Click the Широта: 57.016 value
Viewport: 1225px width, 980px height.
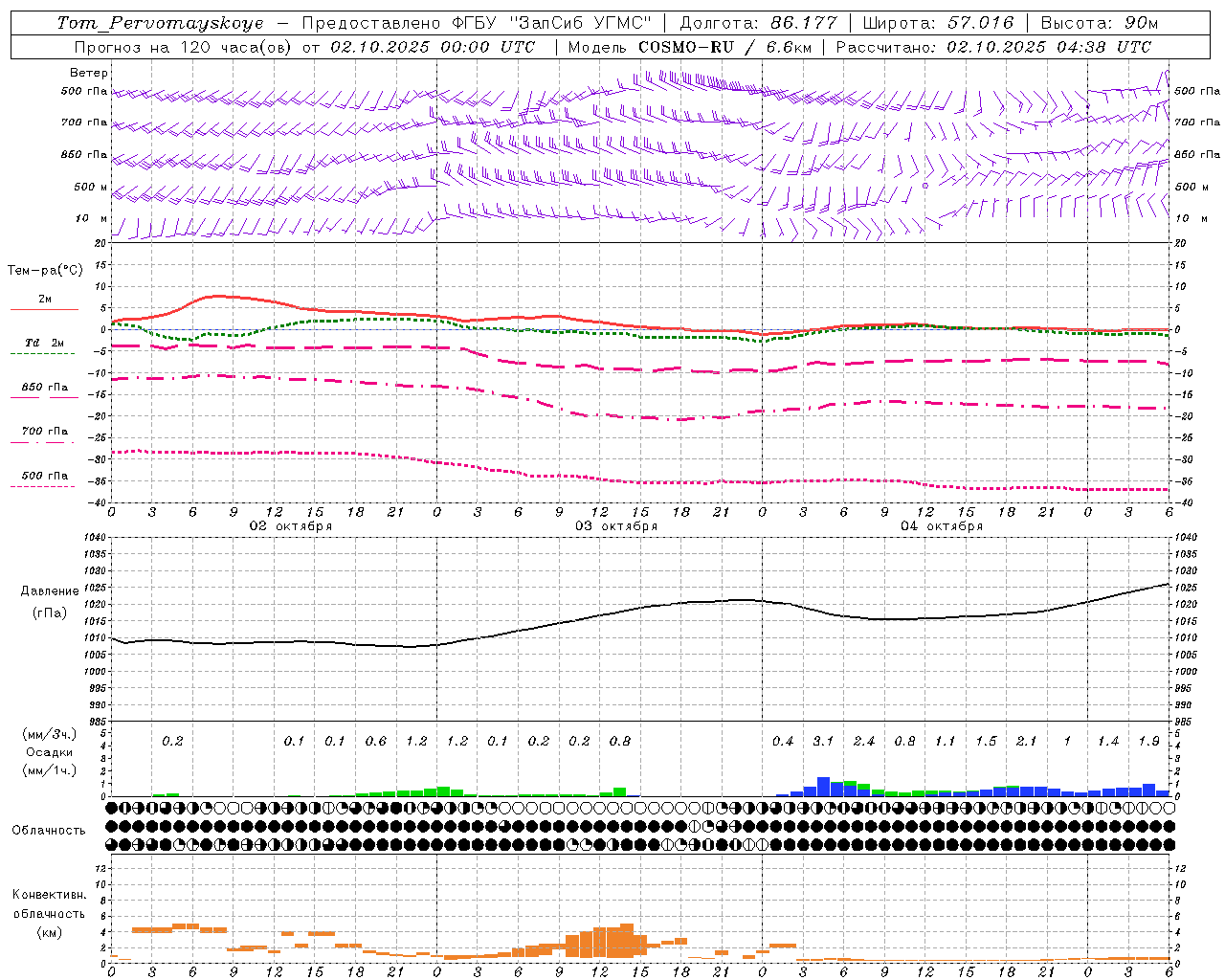coord(938,23)
